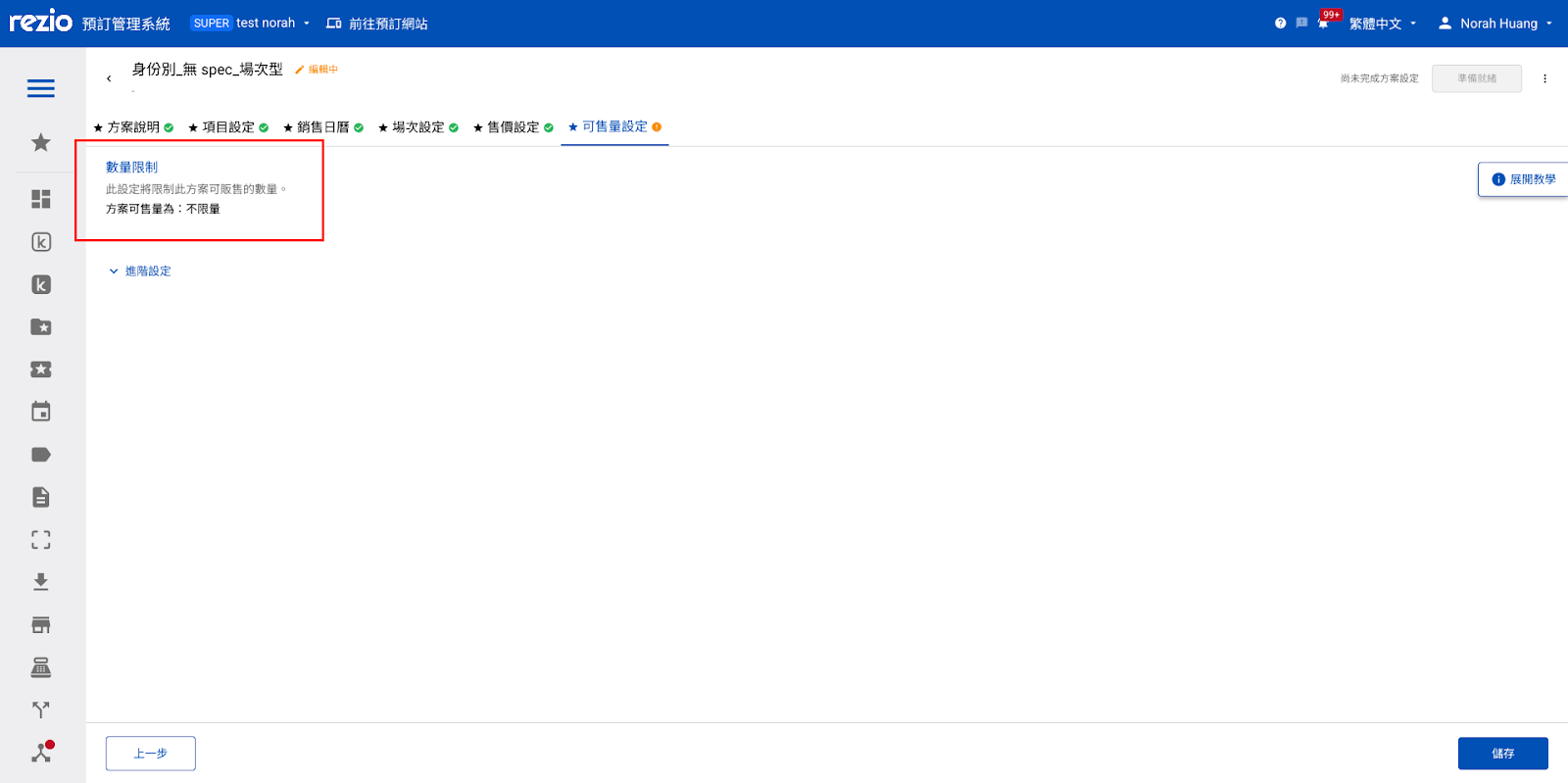Viewport: 1568px width, 783px height.
Task: Switch to the 方案說明 tab
Action: (x=133, y=127)
